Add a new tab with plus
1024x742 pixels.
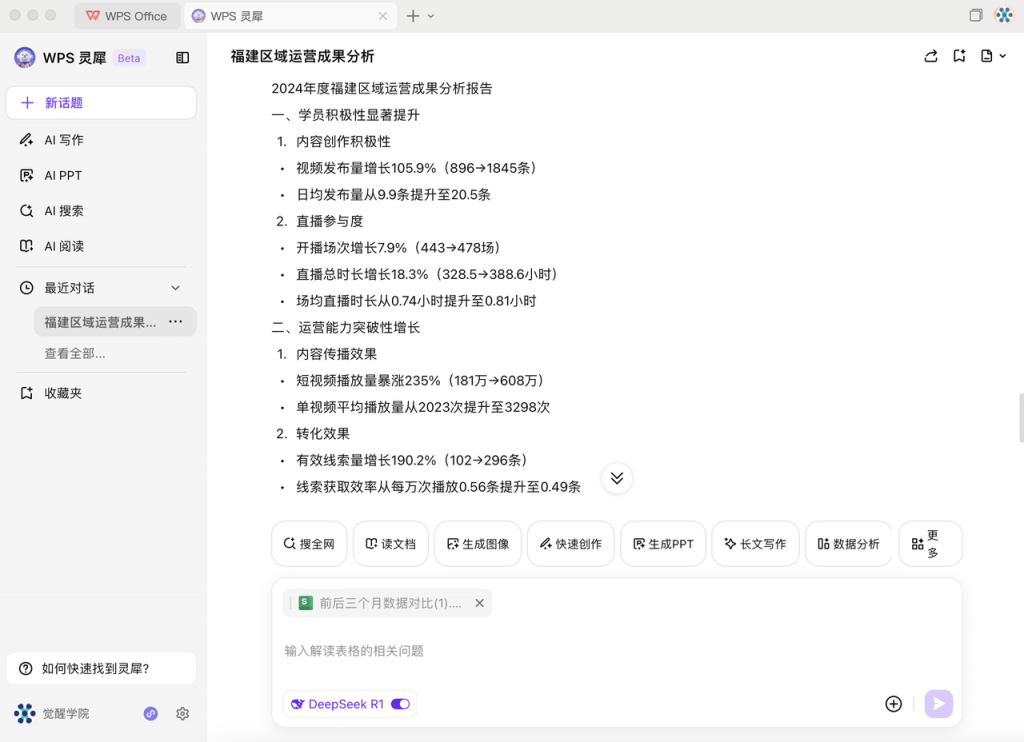click(x=413, y=16)
